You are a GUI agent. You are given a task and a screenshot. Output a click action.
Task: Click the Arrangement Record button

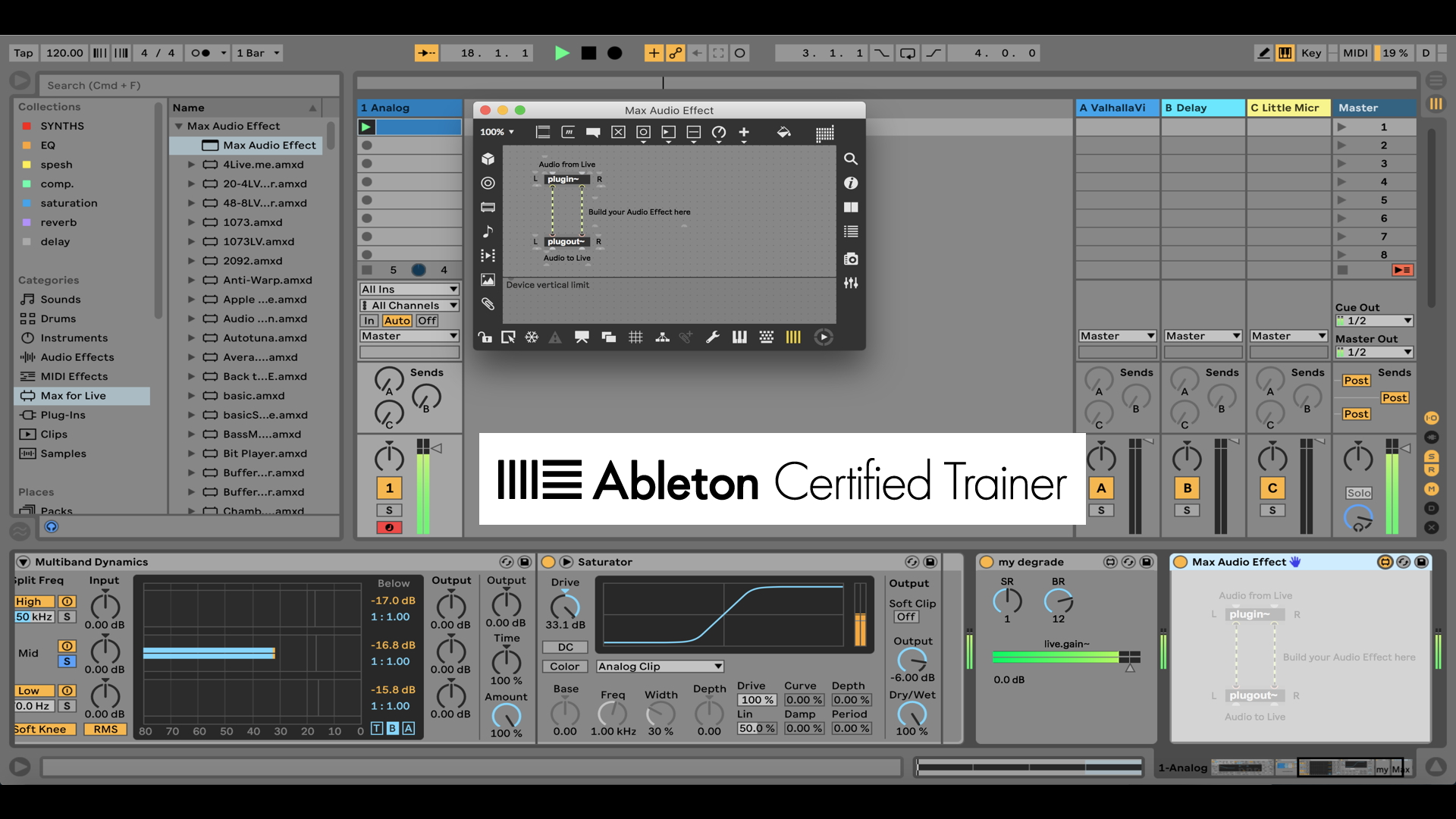point(615,53)
